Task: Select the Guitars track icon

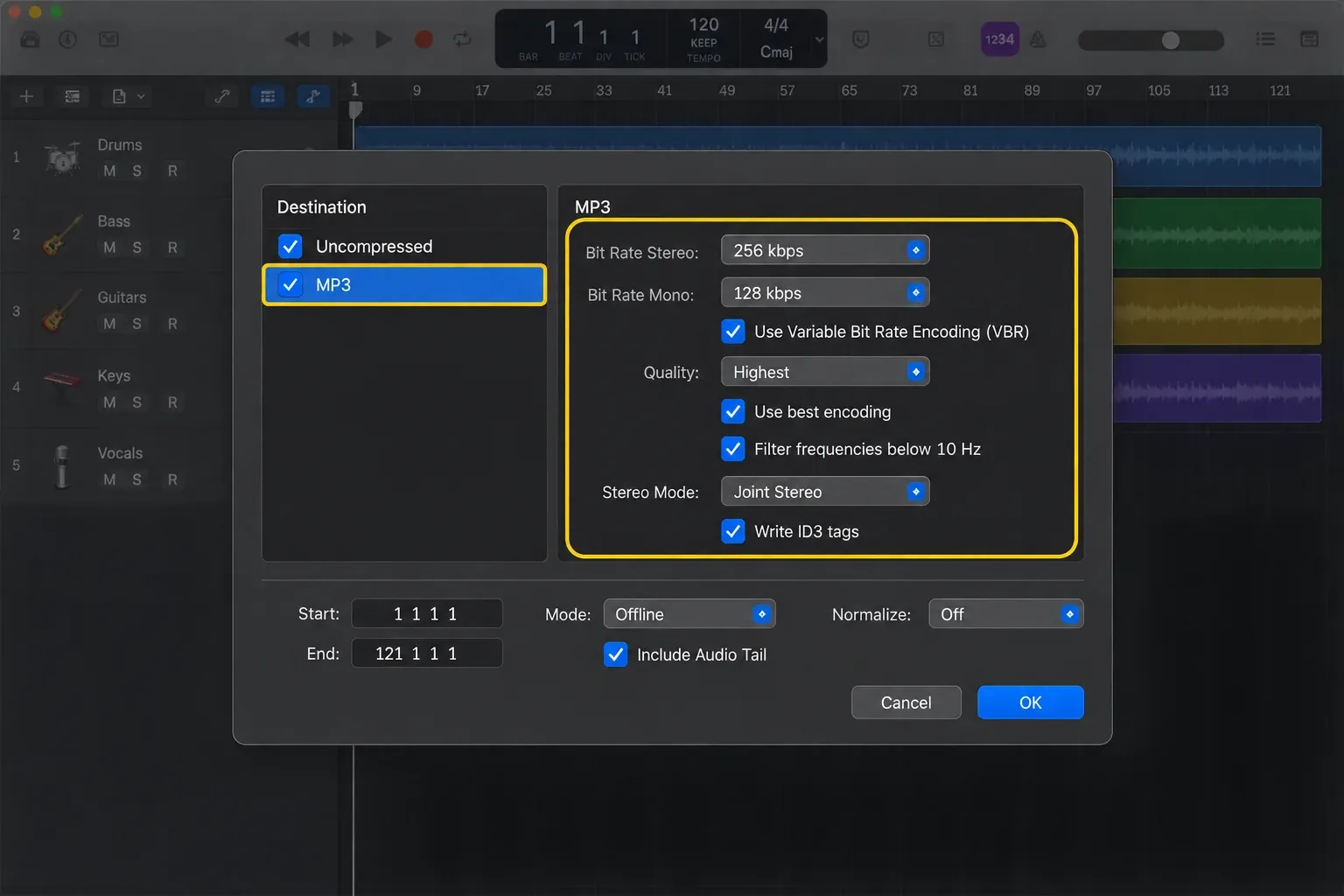Action: [x=61, y=311]
